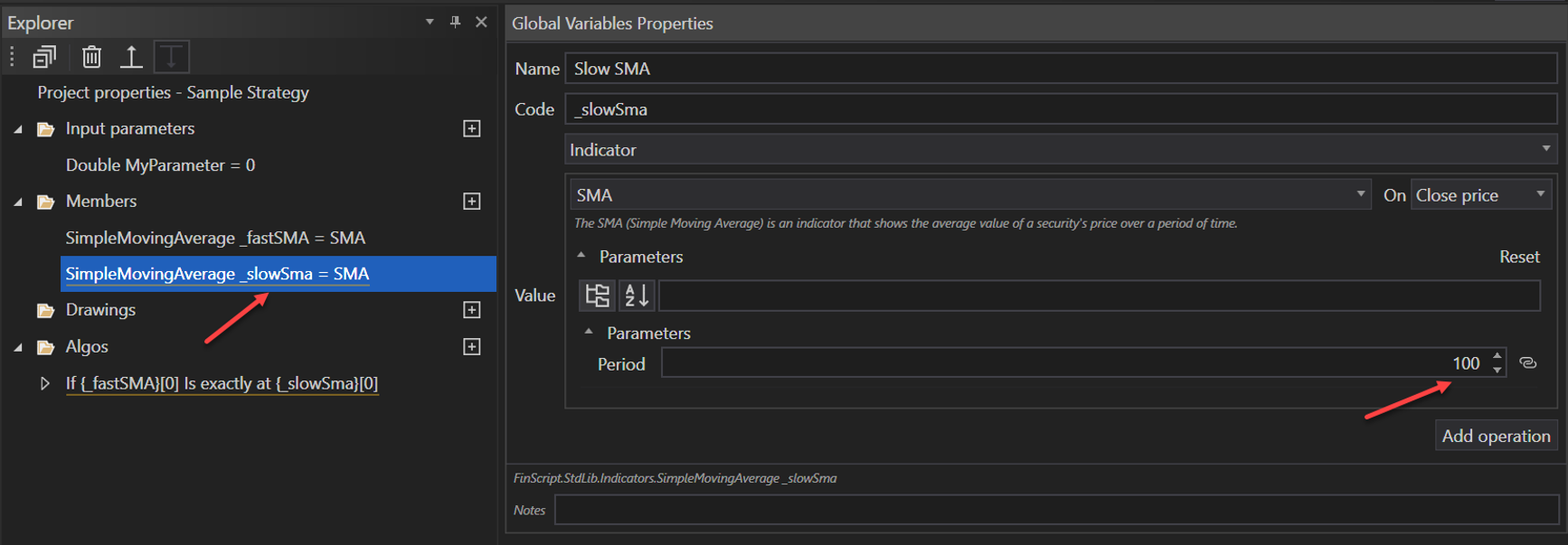Add a new item to Algos
This screenshot has height=545, width=1568.
click(472, 347)
